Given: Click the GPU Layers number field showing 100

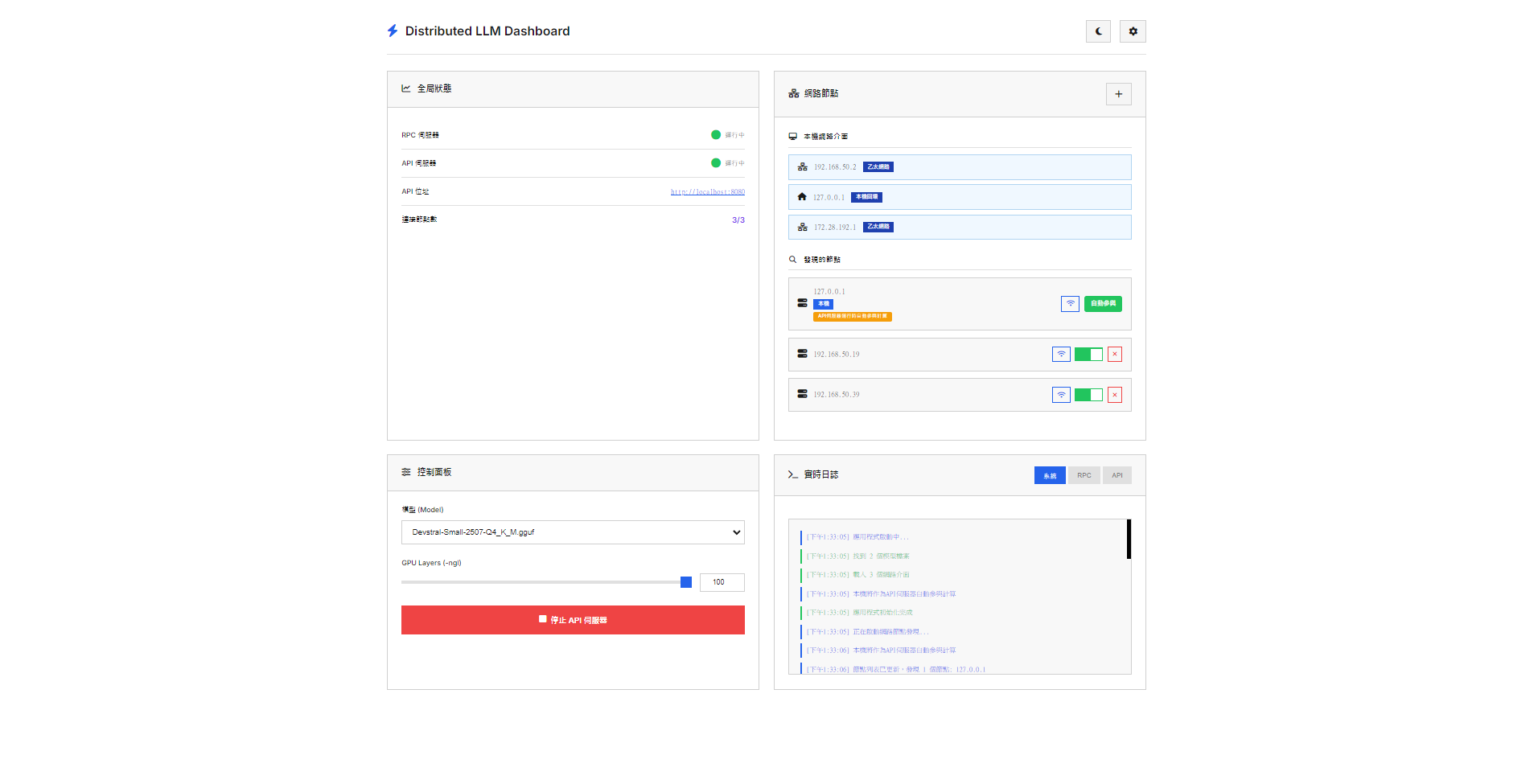Looking at the screenshot, I should tap(722, 582).
